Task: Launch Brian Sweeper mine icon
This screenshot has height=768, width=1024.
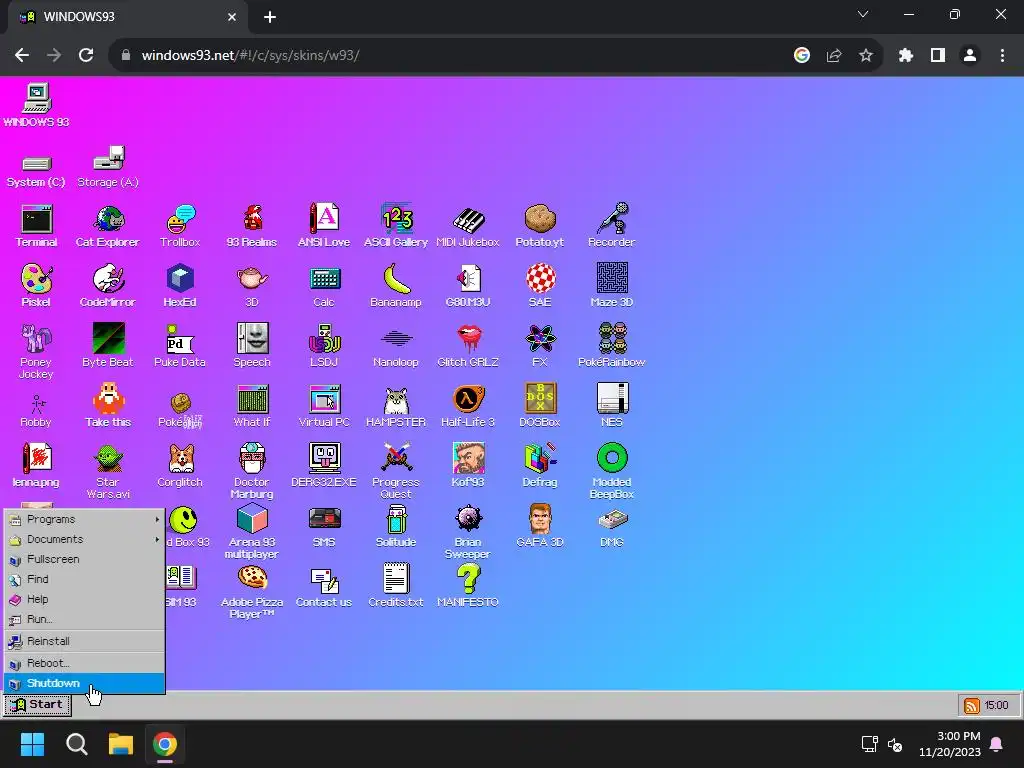Action: (468, 532)
